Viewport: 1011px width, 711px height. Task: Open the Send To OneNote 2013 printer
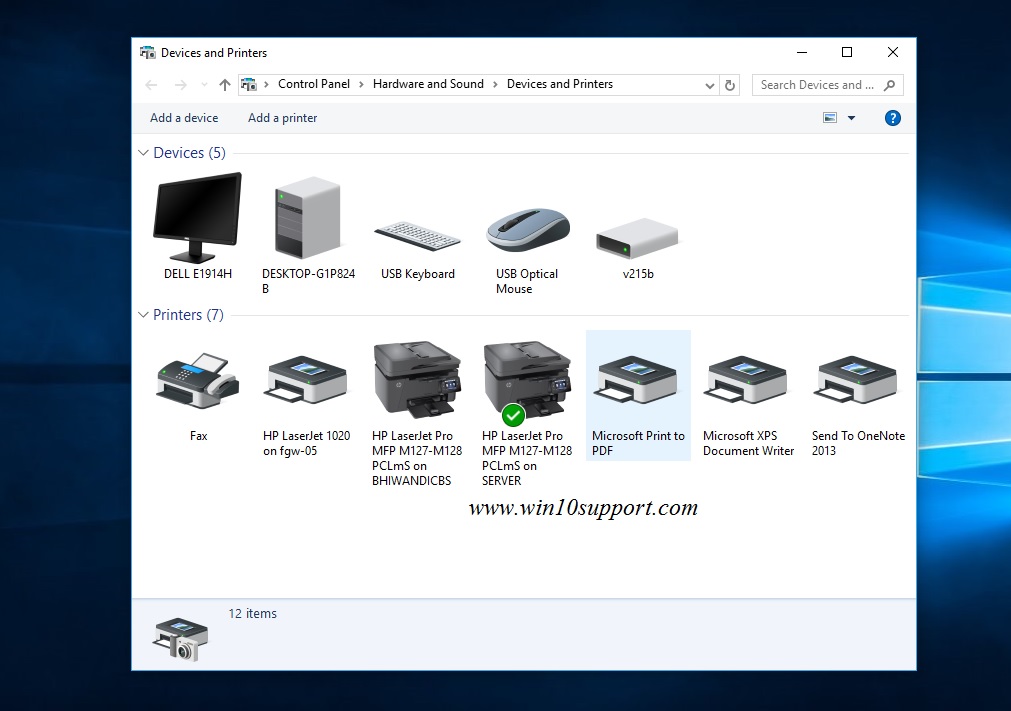(857, 380)
